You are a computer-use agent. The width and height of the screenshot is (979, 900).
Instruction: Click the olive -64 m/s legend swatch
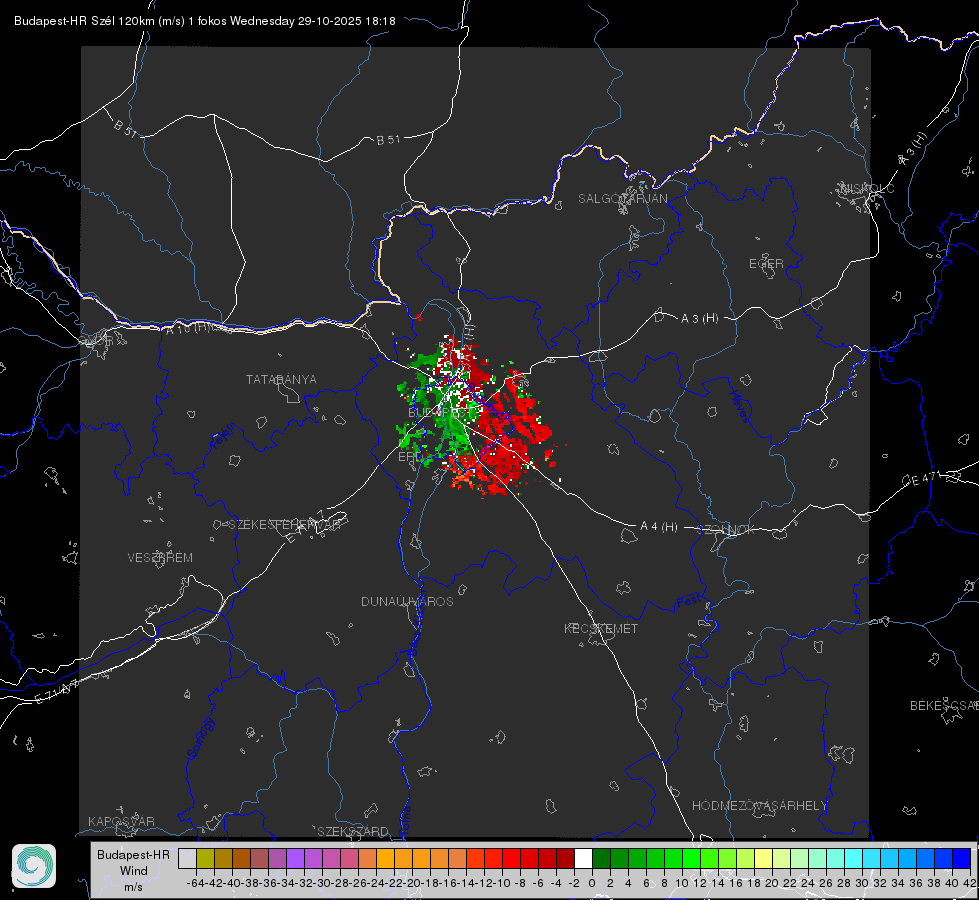tap(205, 858)
